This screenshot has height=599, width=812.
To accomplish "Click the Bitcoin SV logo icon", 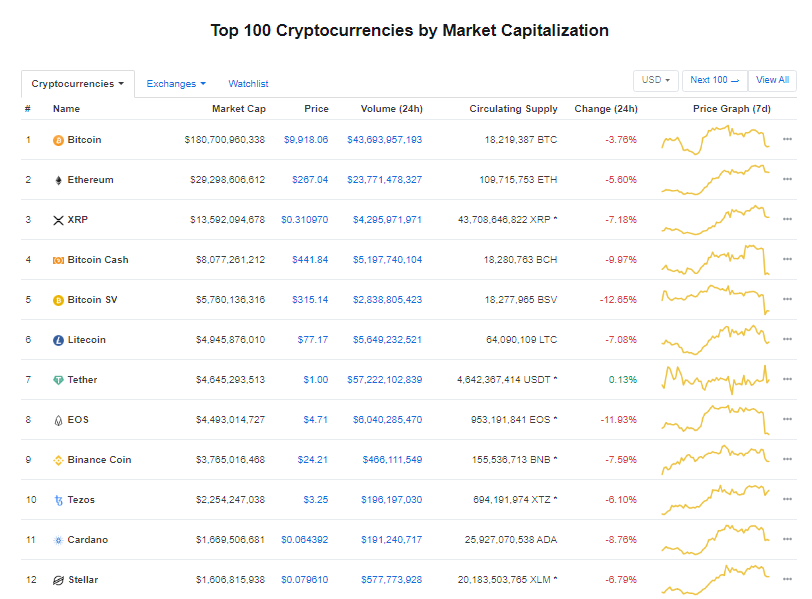I will click(x=59, y=300).
